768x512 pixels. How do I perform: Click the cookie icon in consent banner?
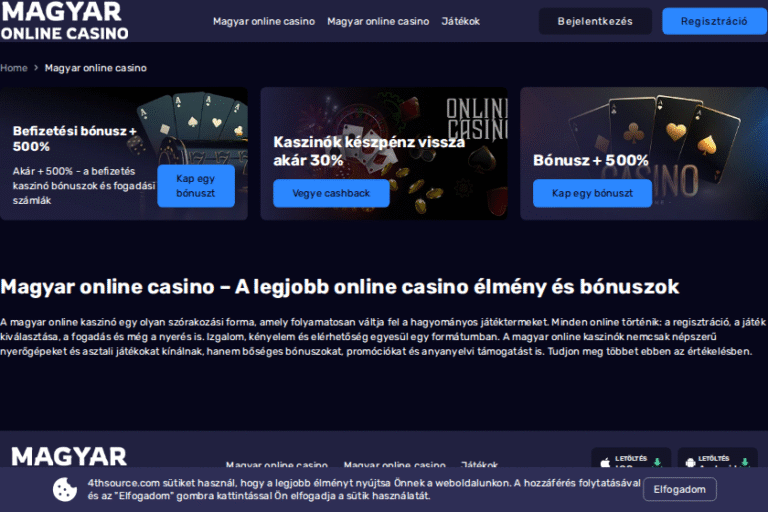click(65, 489)
